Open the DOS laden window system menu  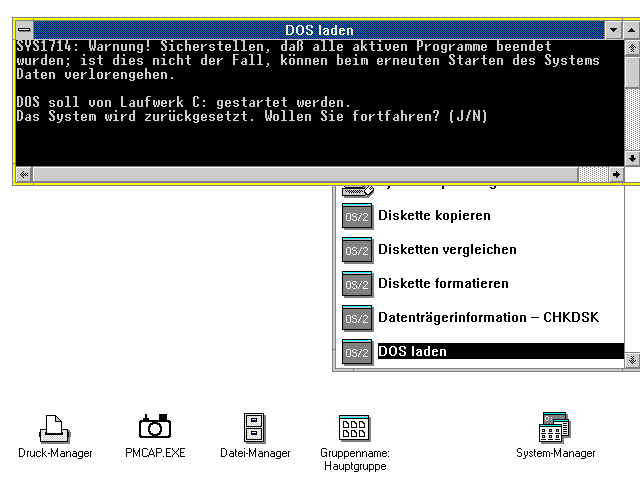click(24, 30)
